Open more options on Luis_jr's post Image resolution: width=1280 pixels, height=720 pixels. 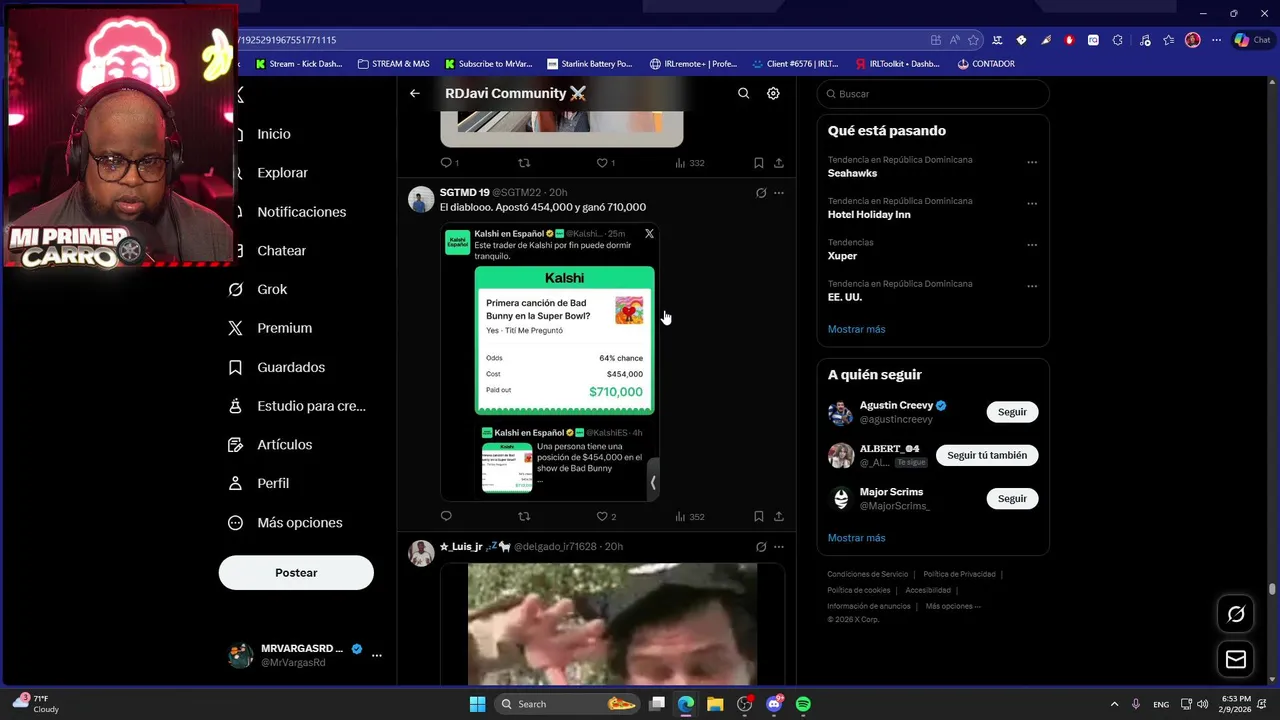(779, 547)
